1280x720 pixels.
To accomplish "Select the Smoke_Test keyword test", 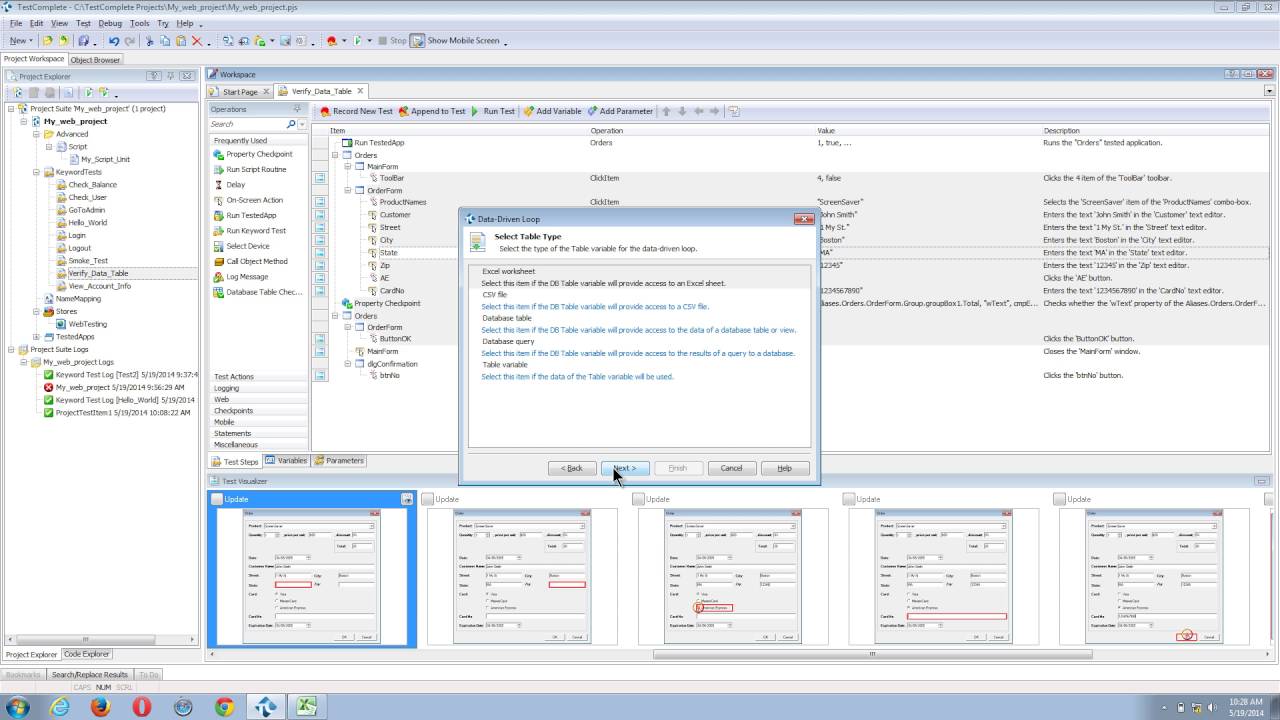I will [x=88, y=260].
